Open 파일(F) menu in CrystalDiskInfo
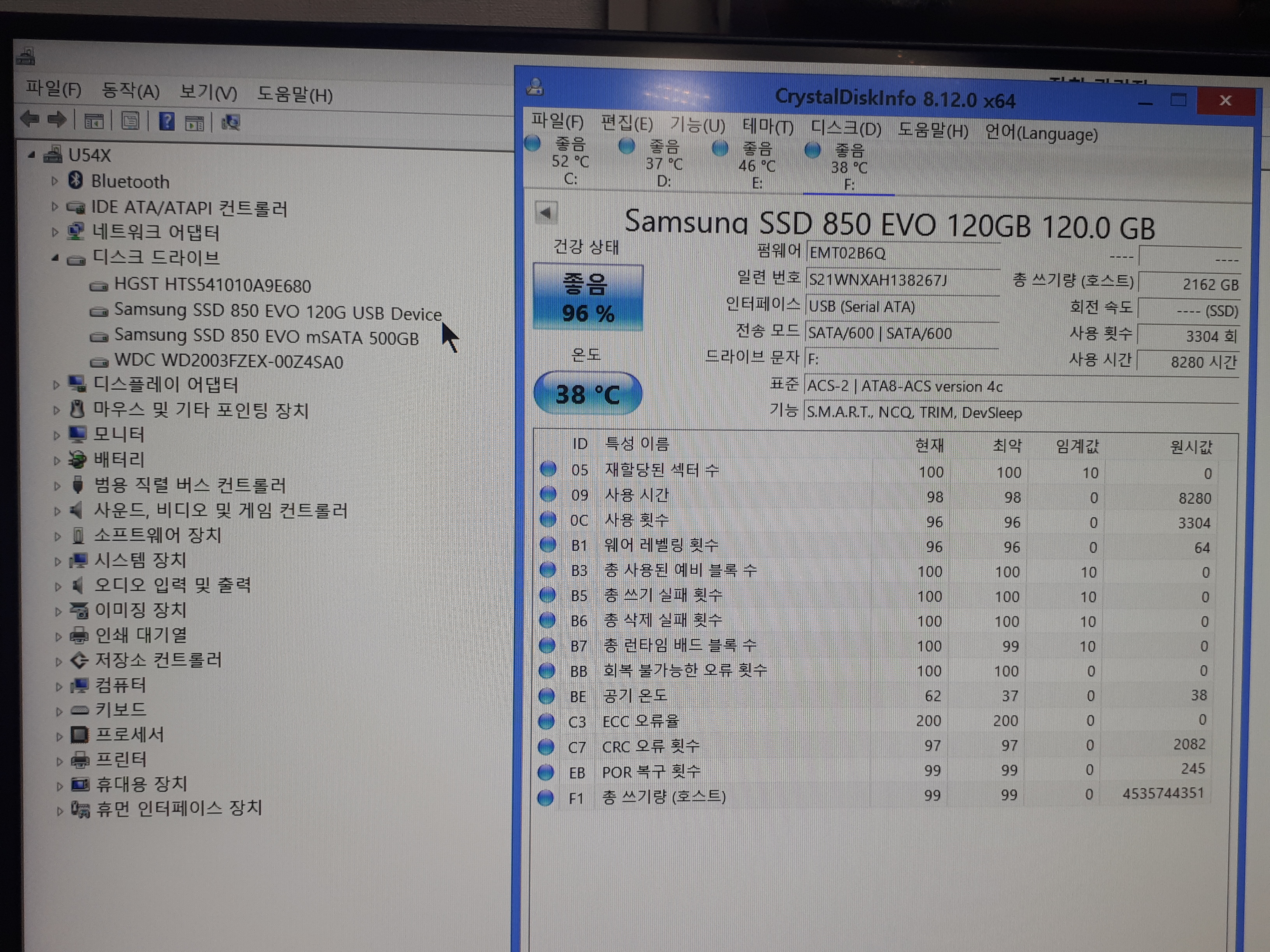Screen dimensions: 1270x952 point(557,122)
